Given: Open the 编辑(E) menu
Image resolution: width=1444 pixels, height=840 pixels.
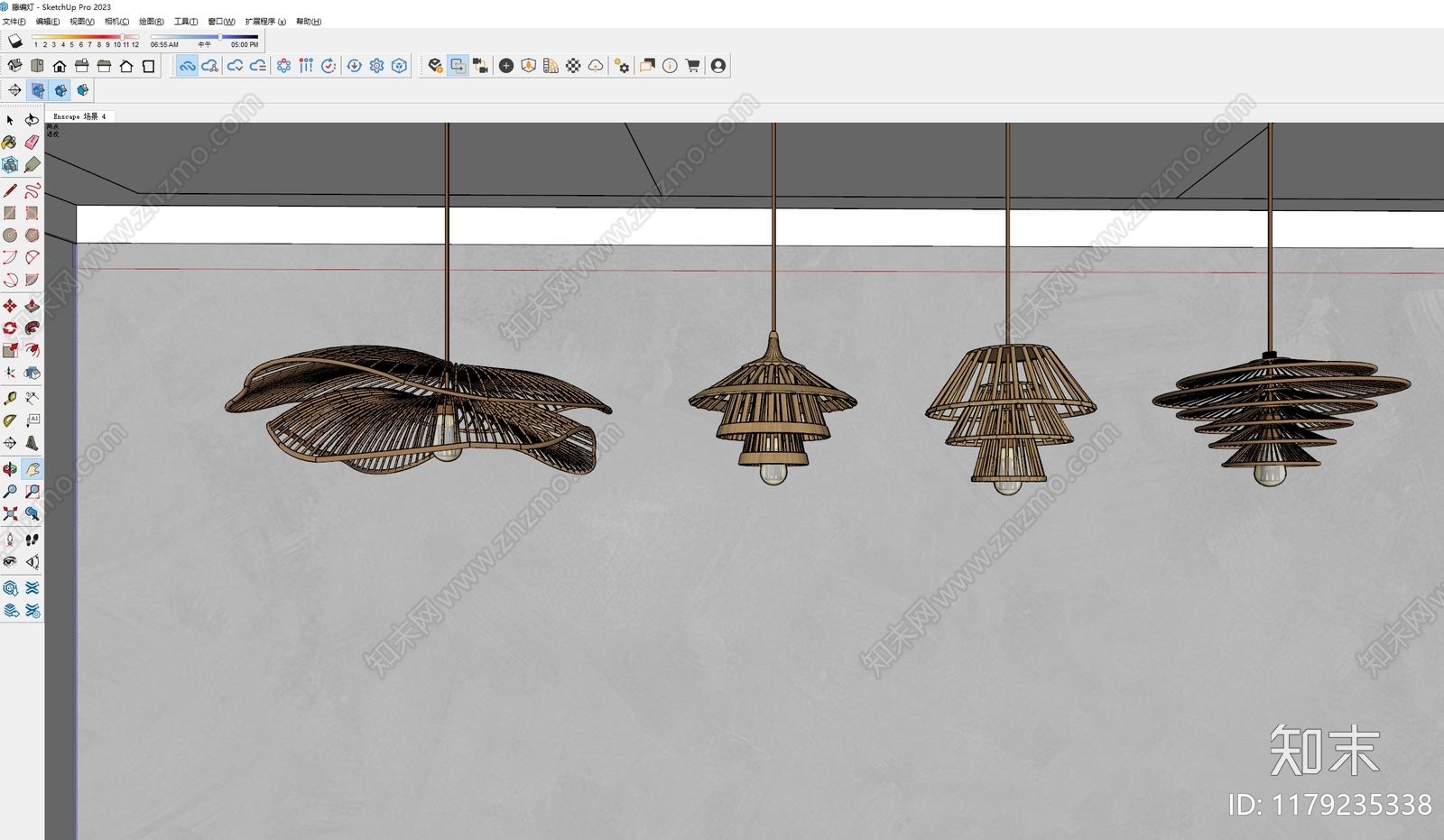Looking at the screenshot, I should 48,22.
